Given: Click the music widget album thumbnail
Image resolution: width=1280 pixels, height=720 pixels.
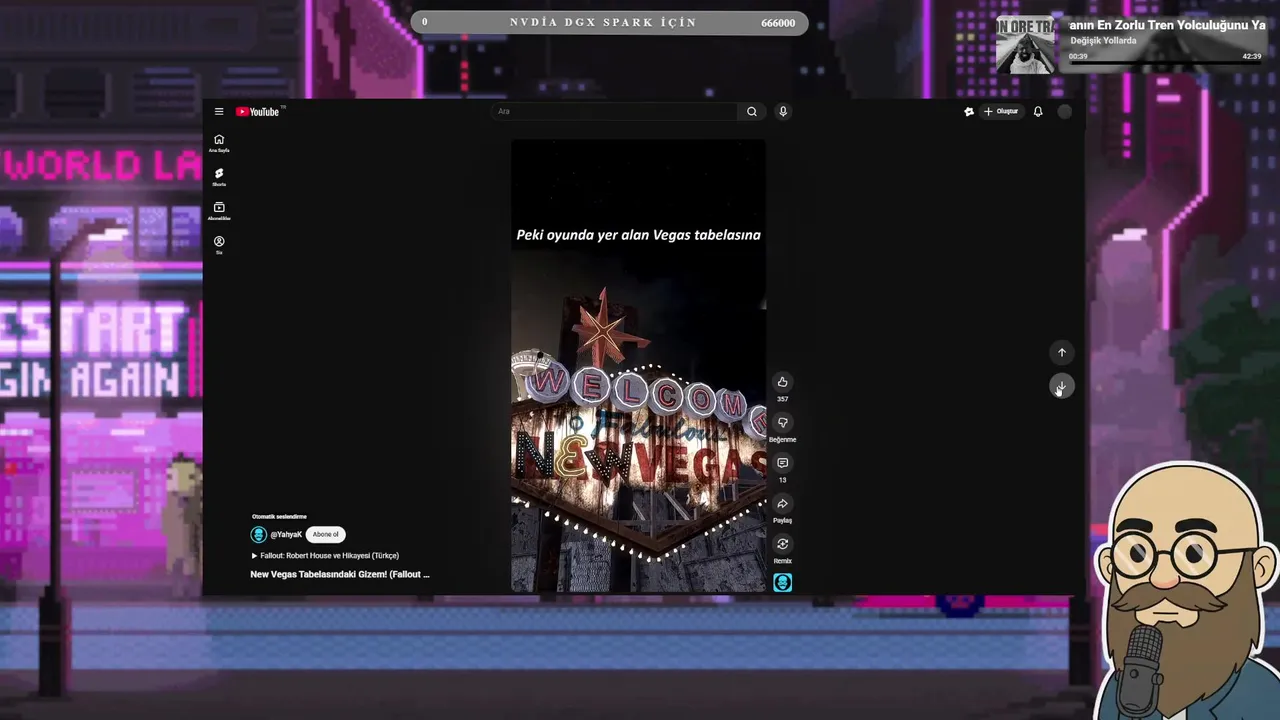Looking at the screenshot, I should (1024, 45).
